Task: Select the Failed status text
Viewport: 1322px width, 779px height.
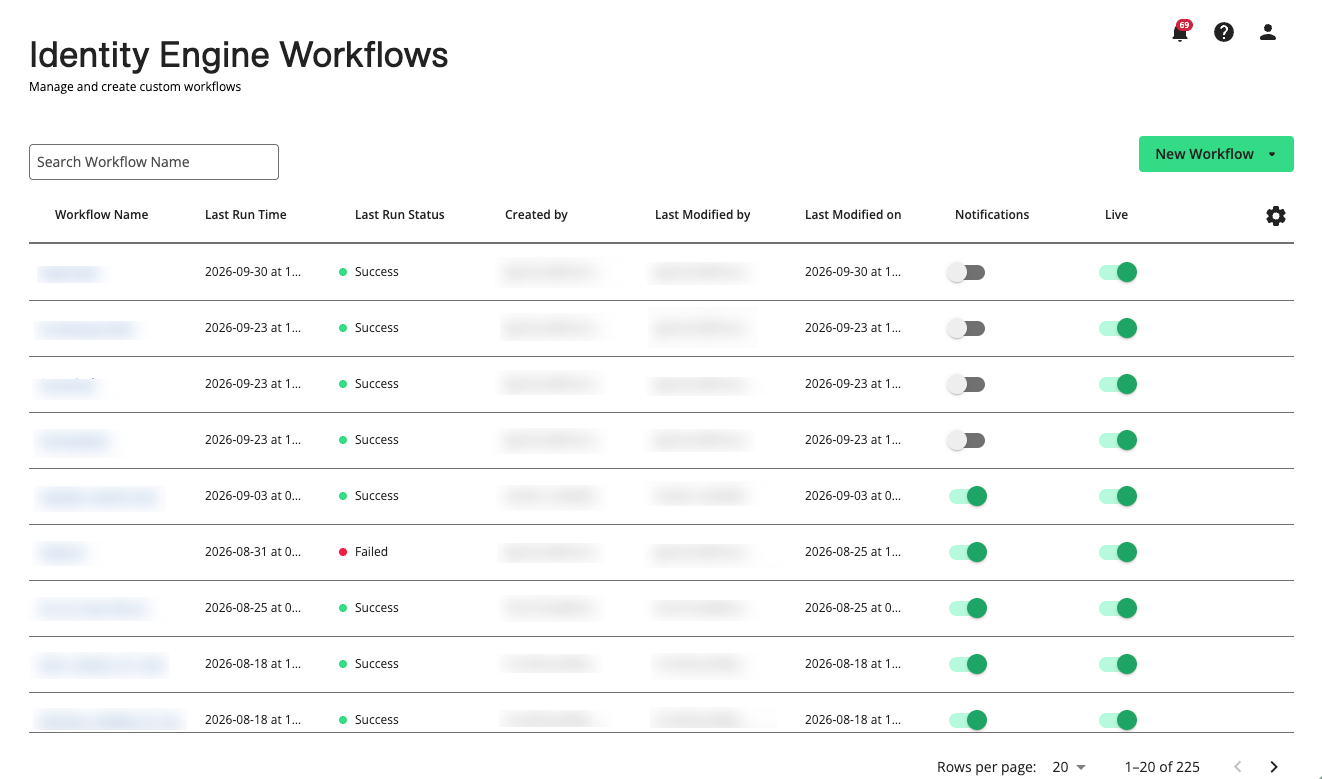Action: pos(371,552)
